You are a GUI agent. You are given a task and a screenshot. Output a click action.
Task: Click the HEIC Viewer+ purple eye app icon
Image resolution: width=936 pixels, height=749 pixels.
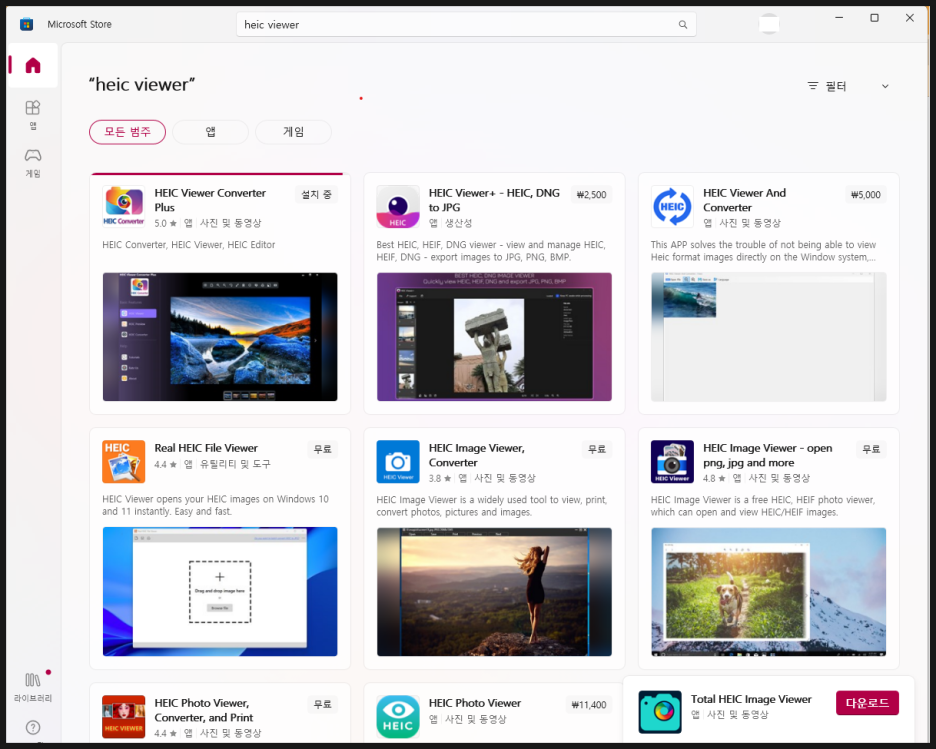click(x=398, y=206)
